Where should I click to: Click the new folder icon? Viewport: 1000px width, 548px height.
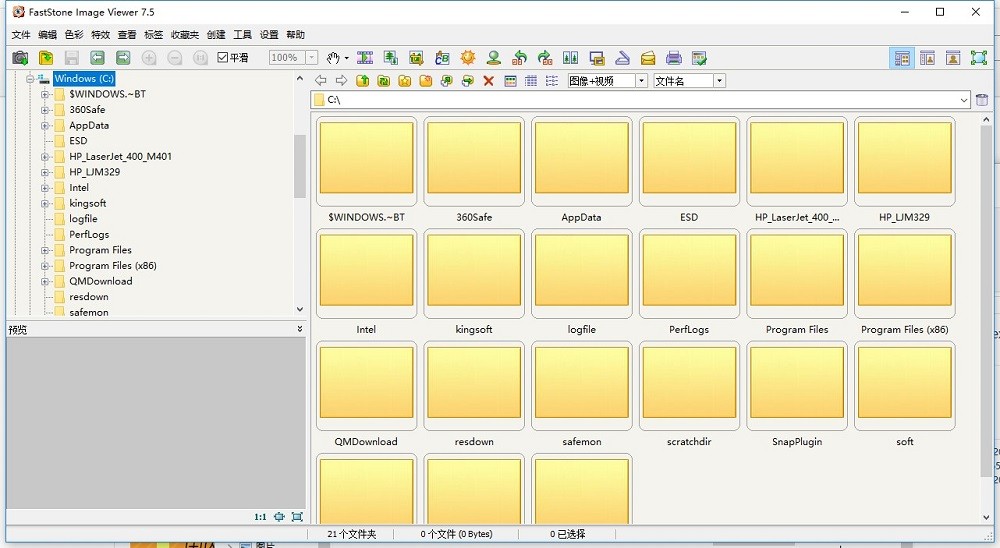pyautogui.click(x=425, y=80)
